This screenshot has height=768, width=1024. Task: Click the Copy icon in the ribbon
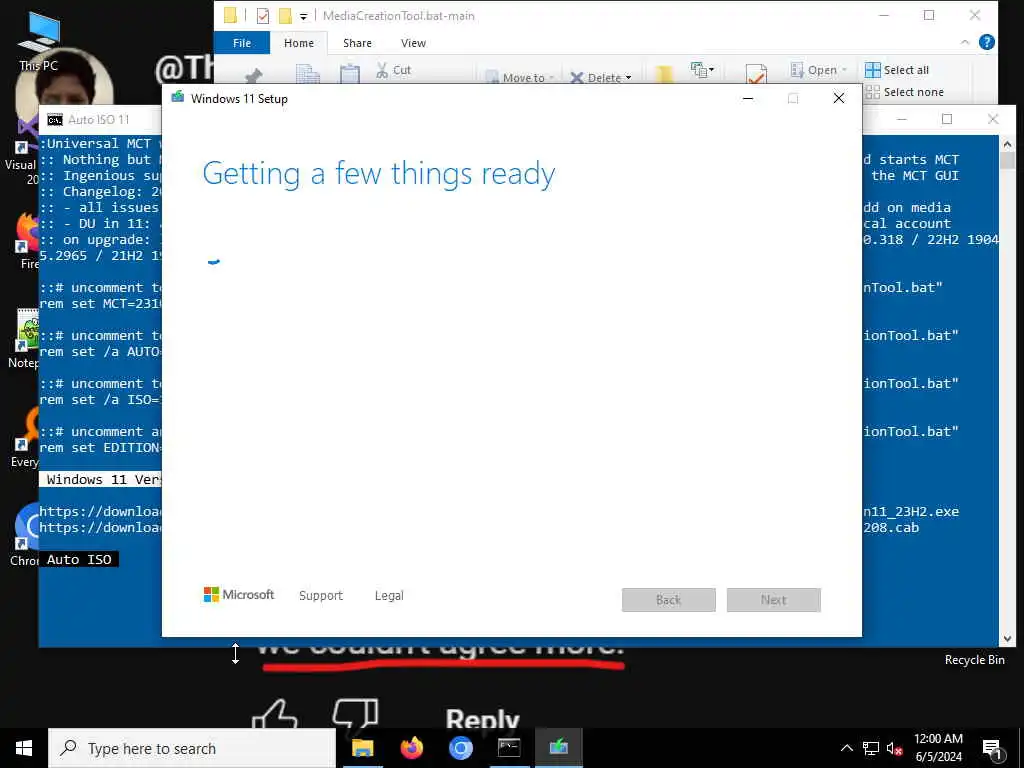307,74
